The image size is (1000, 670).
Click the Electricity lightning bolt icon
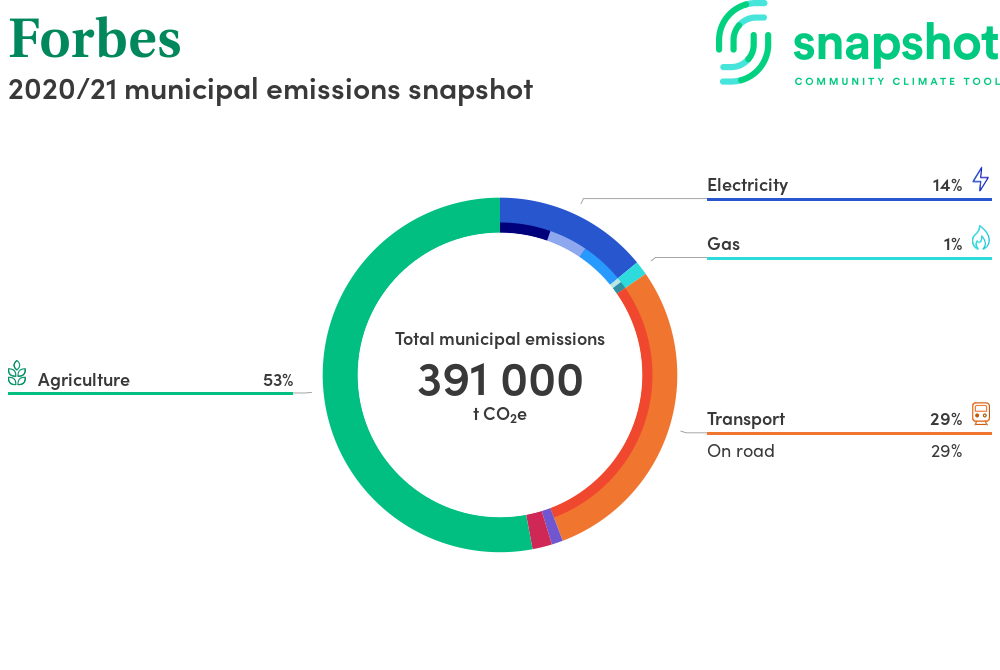pyautogui.click(x=981, y=179)
